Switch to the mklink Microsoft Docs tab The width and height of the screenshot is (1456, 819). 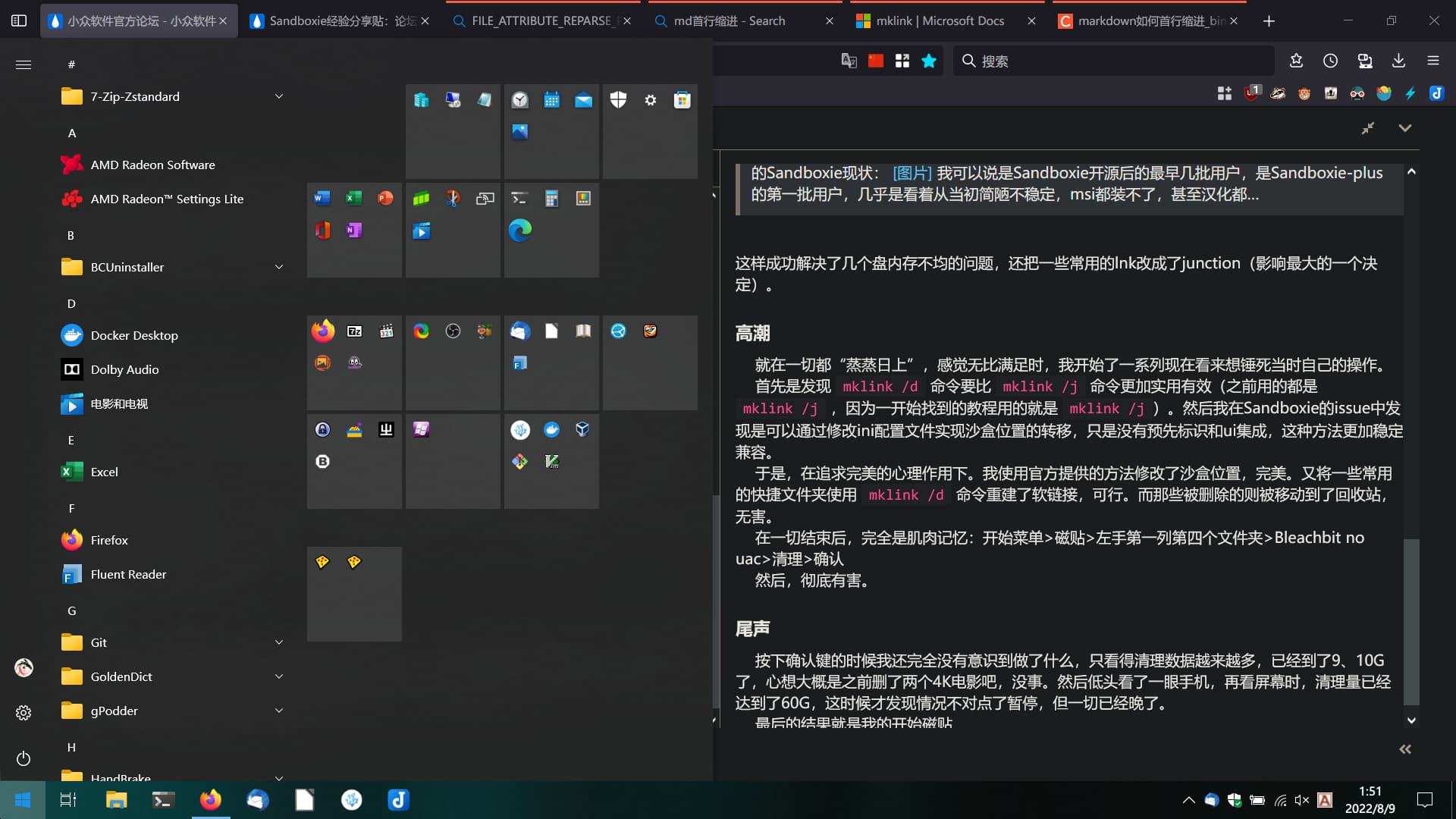pos(940,20)
